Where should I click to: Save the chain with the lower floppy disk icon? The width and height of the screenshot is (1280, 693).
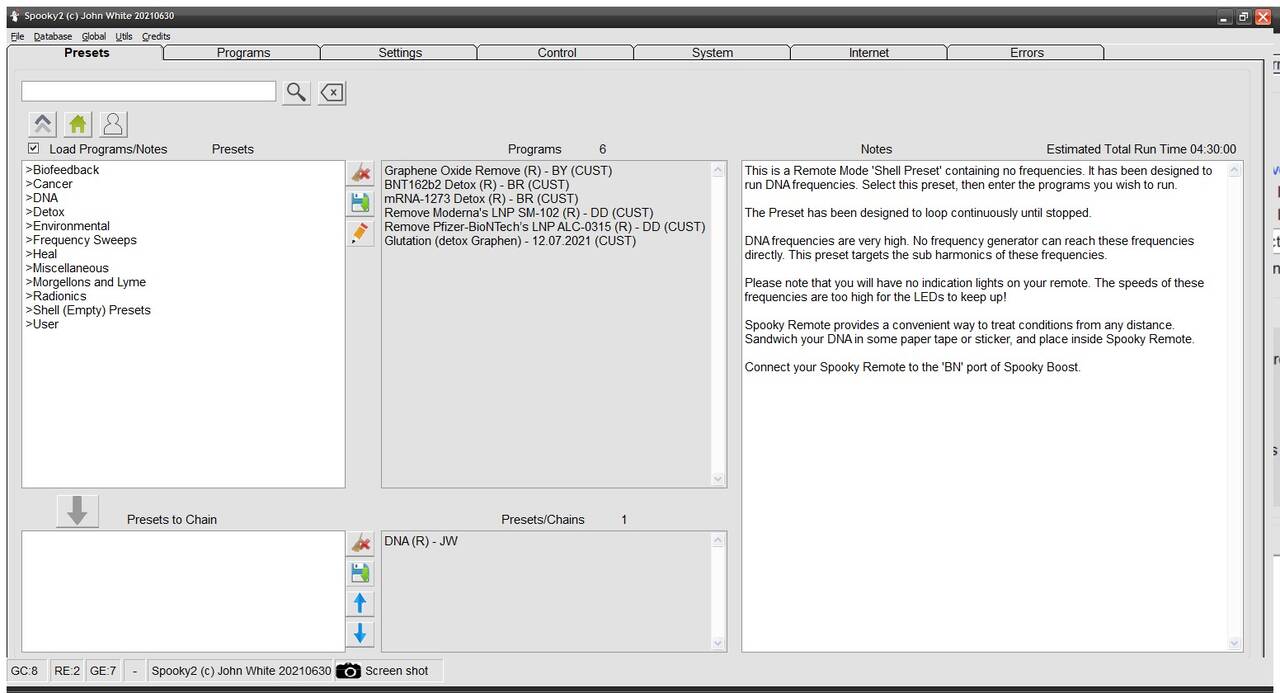pos(360,573)
